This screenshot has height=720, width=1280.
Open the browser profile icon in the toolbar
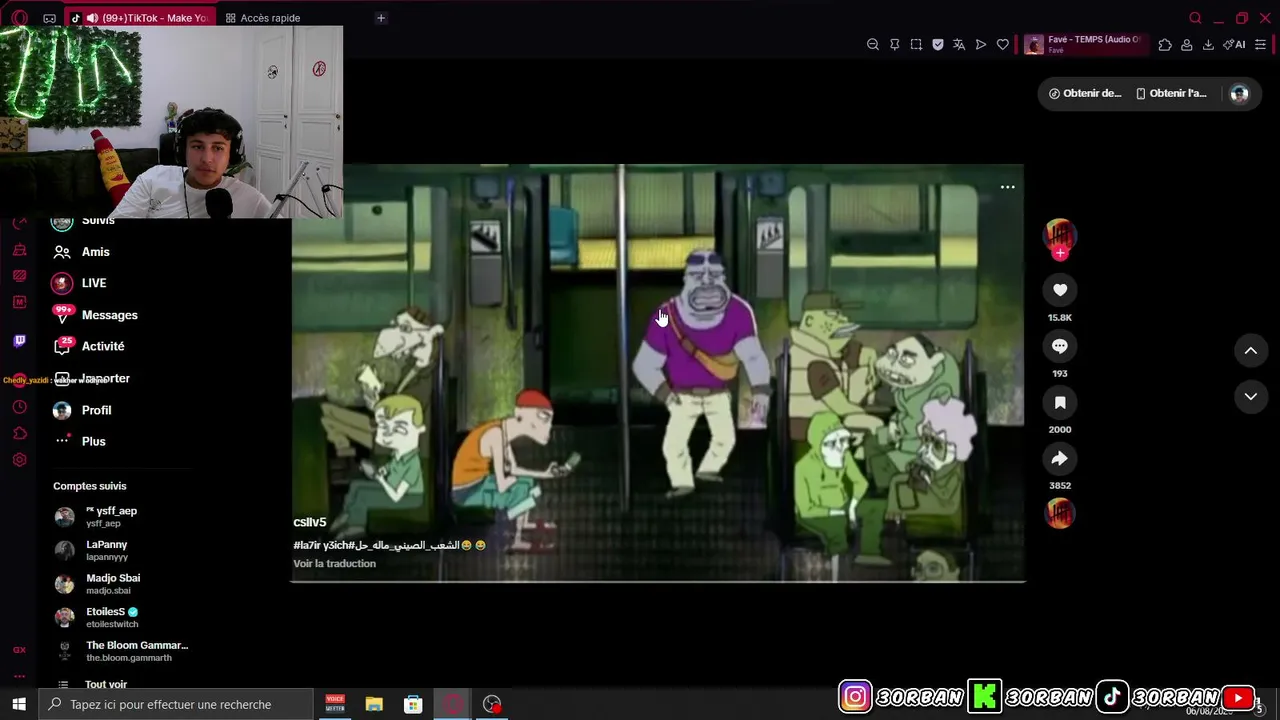[1187, 44]
